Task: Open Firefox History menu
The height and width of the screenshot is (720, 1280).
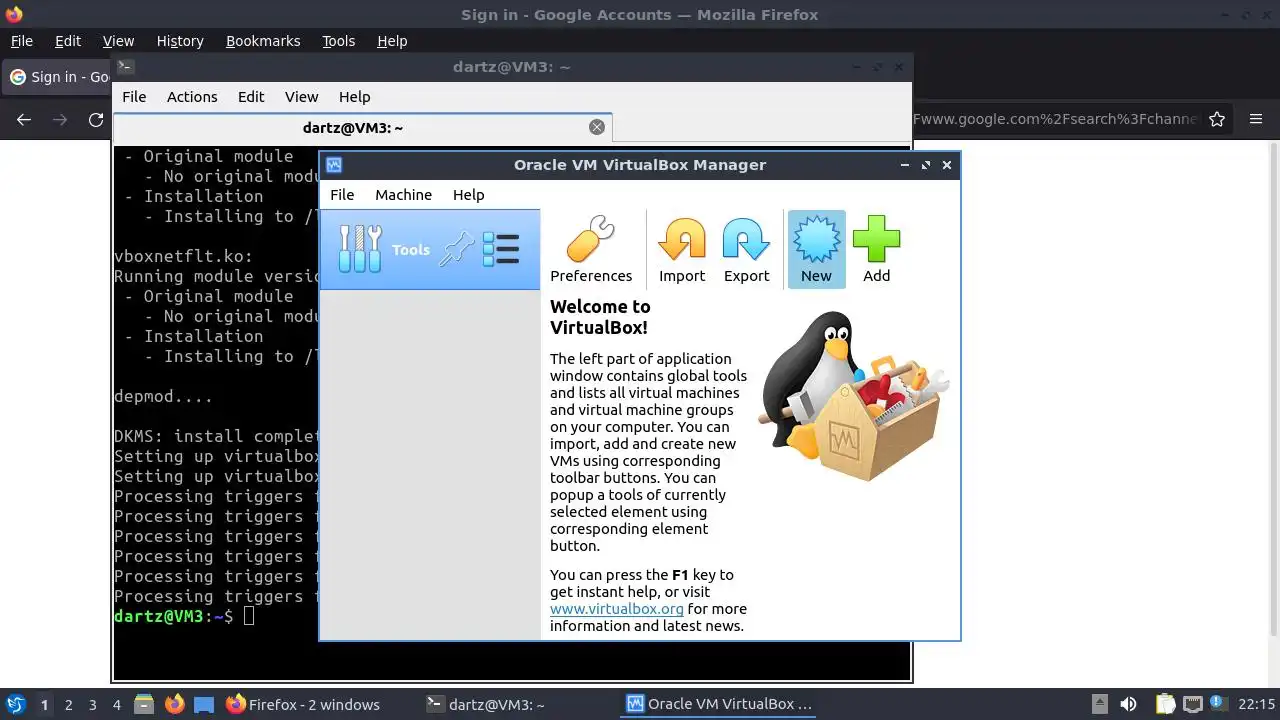Action: [180, 41]
